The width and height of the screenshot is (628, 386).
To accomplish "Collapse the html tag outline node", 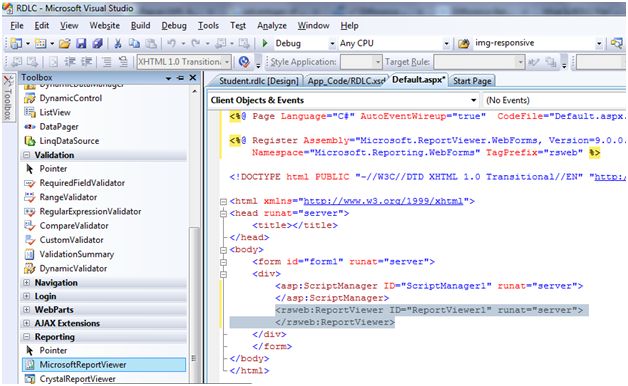I will click(223, 201).
